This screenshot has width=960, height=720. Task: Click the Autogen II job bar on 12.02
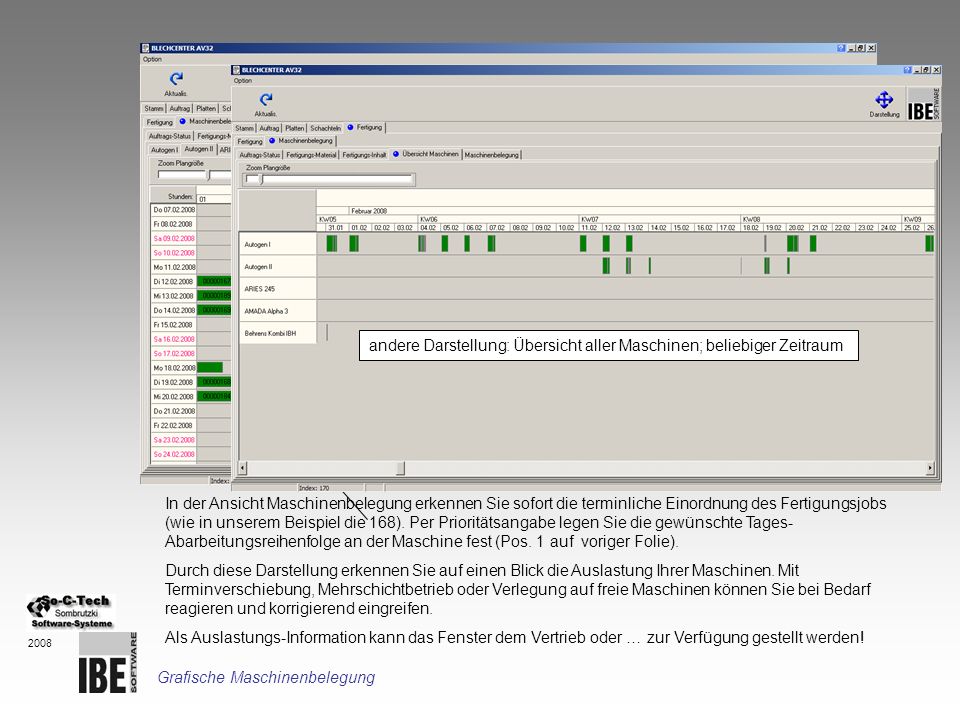606,266
